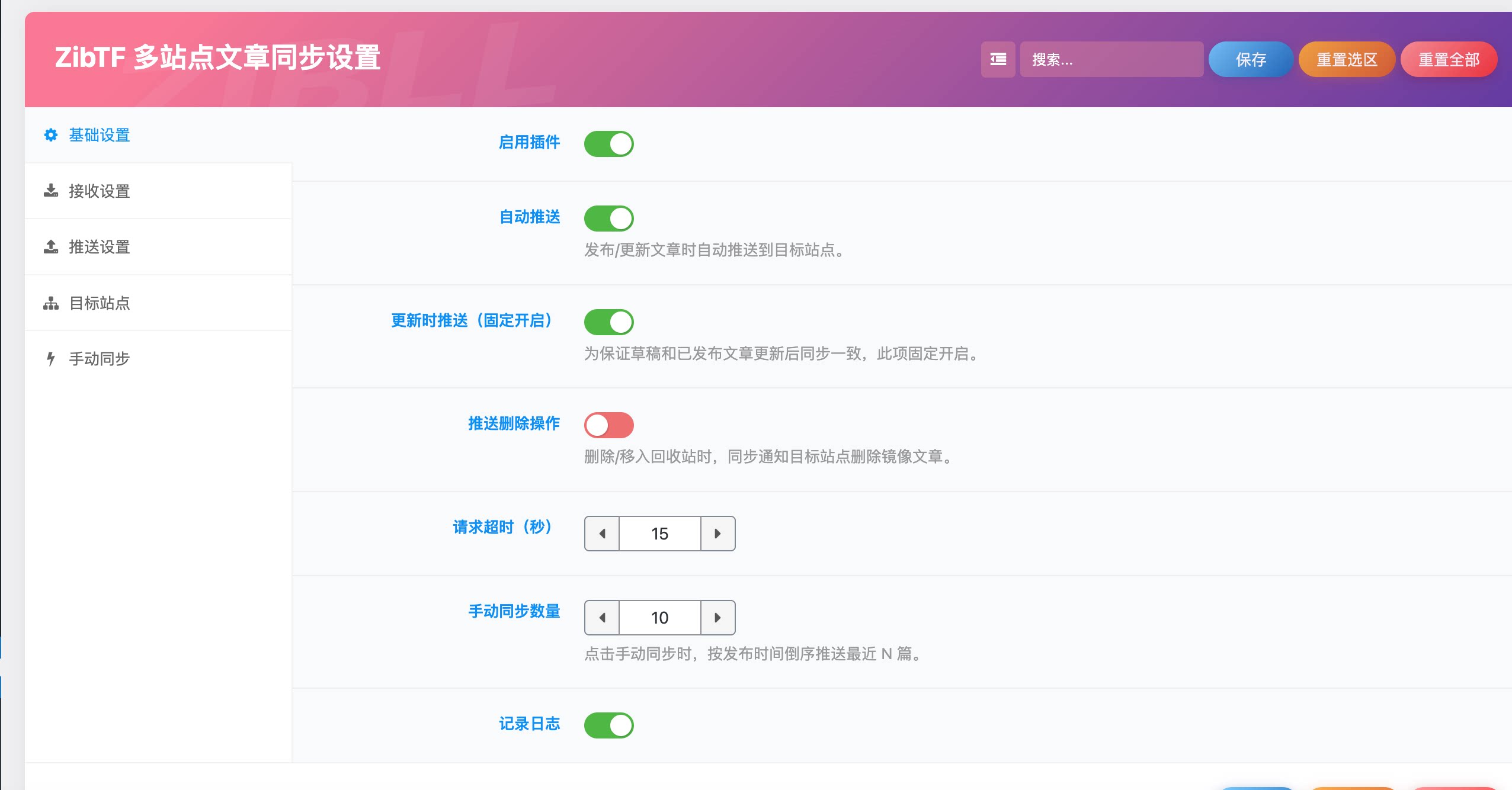Open the 目标站点 settings section
The image size is (1512, 790).
point(98,303)
